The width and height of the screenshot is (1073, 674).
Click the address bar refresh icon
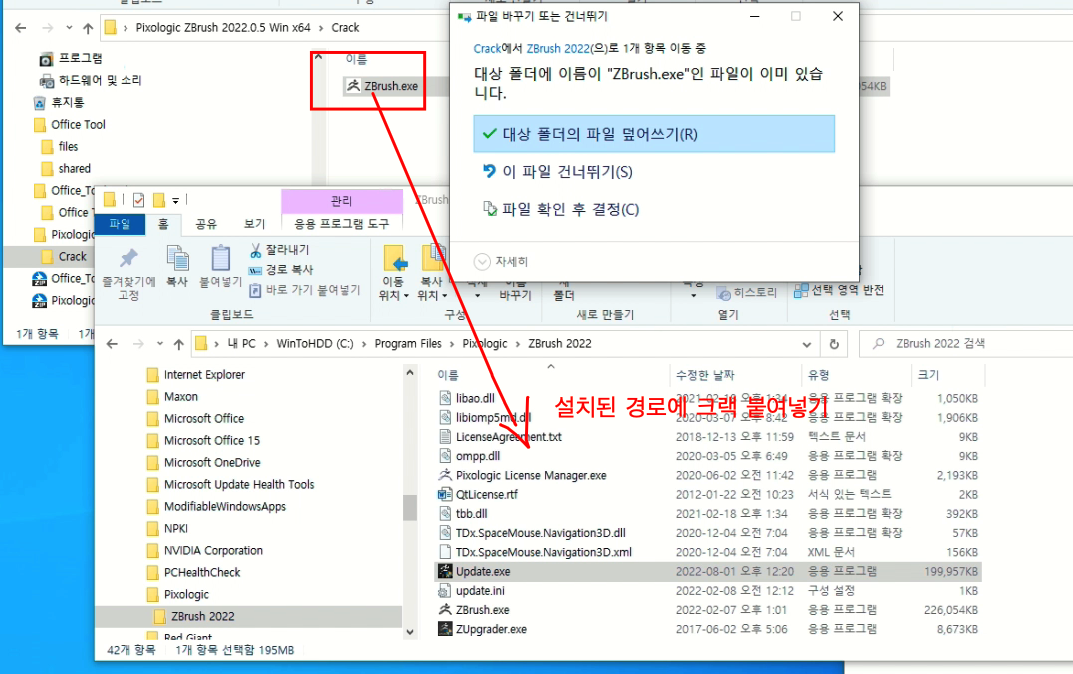pyautogui.click(x=834, y=344)
